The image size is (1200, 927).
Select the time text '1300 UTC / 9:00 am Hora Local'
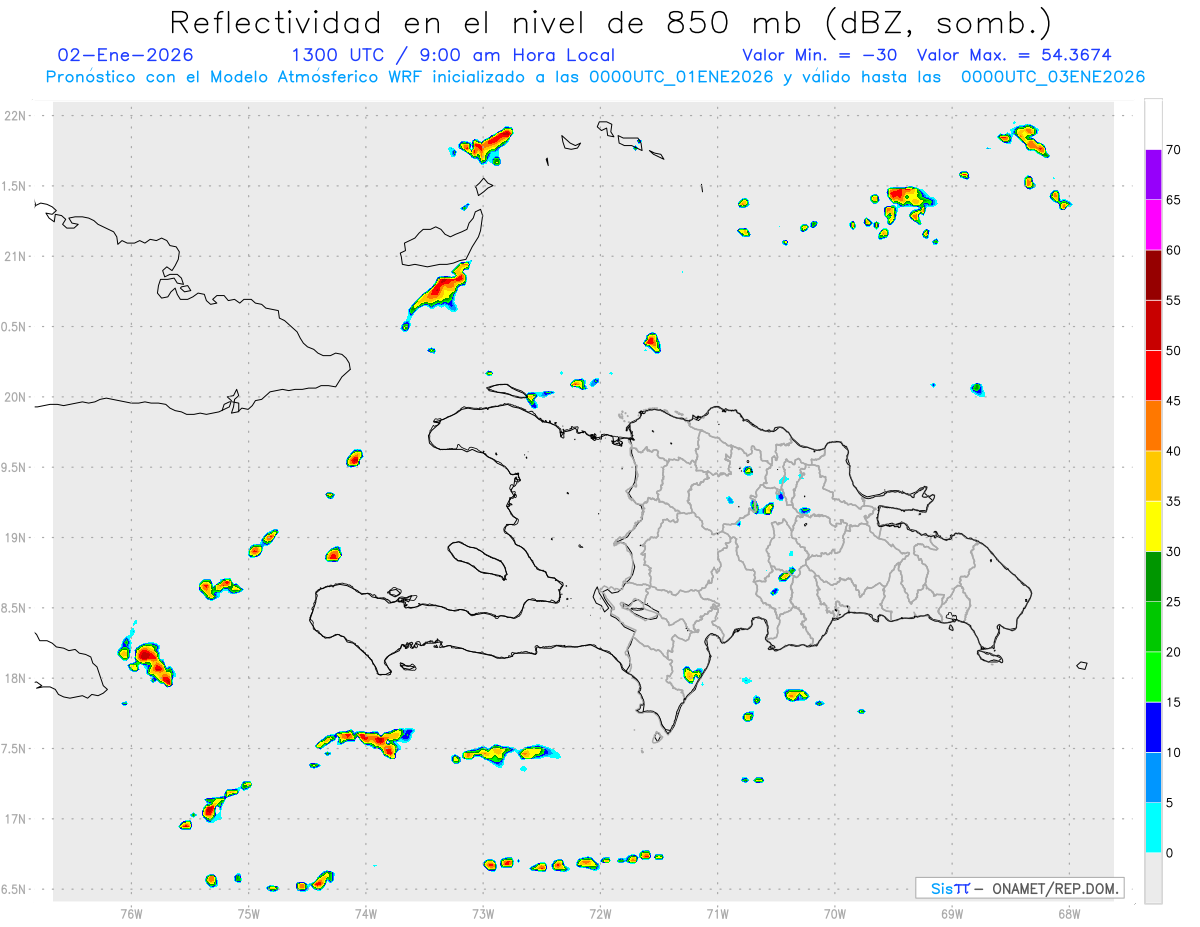(453, 55)
